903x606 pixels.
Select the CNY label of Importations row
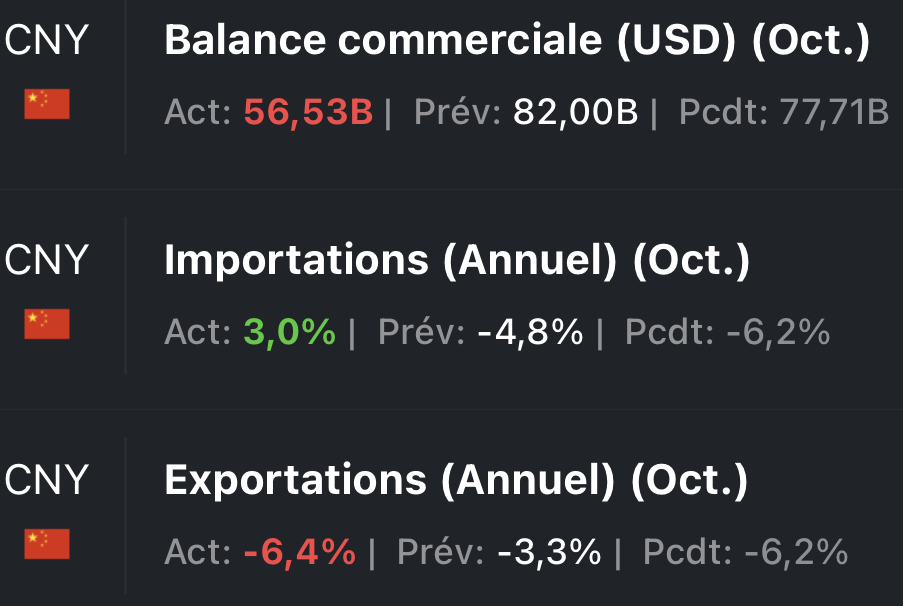coord(47,261)
